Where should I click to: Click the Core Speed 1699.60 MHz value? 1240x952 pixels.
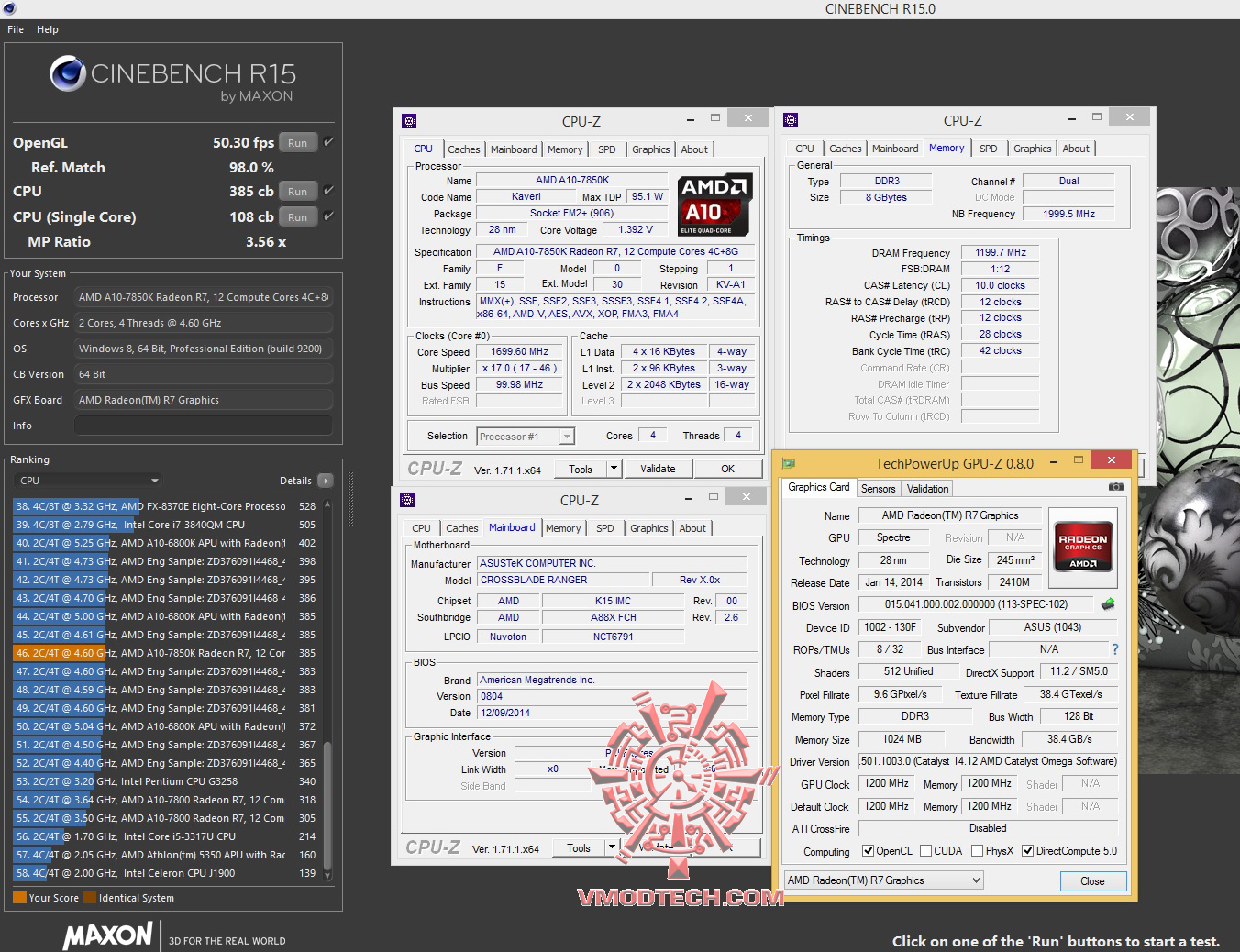519,351
